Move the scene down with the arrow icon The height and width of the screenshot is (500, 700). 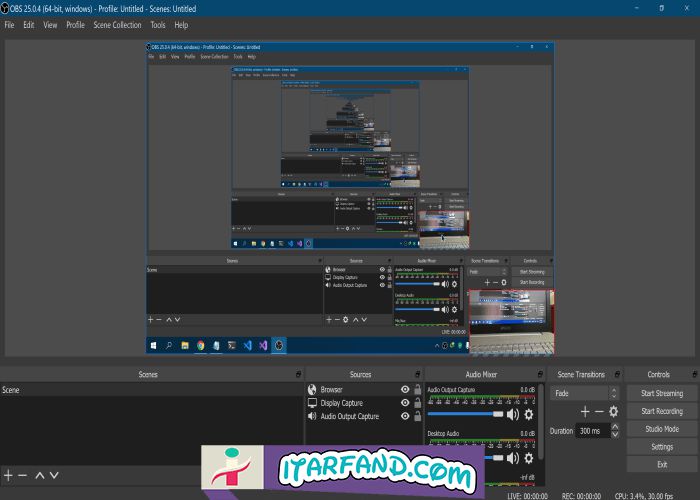click(x=55, y=475)
